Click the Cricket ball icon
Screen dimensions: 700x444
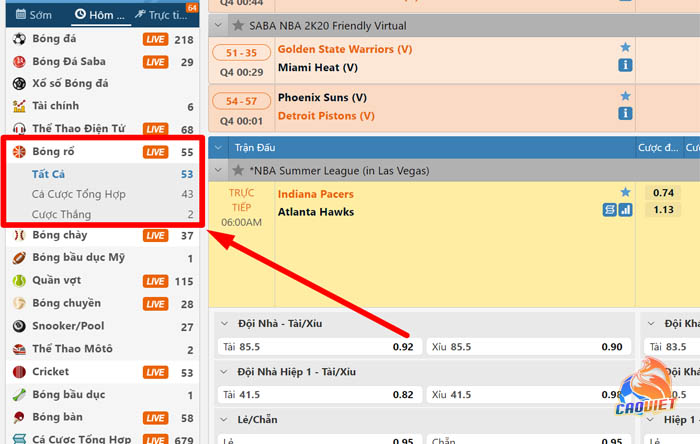[x=19, y=372]
